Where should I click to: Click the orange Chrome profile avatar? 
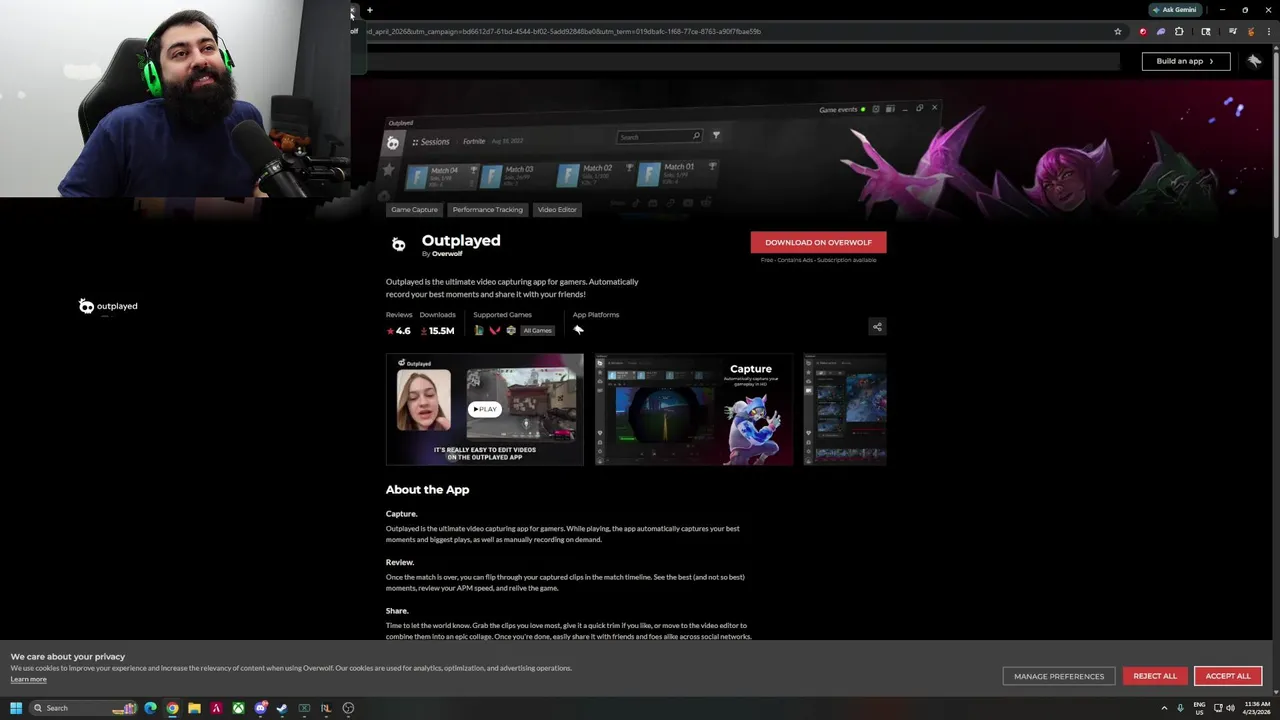[x=1251, y=31]
